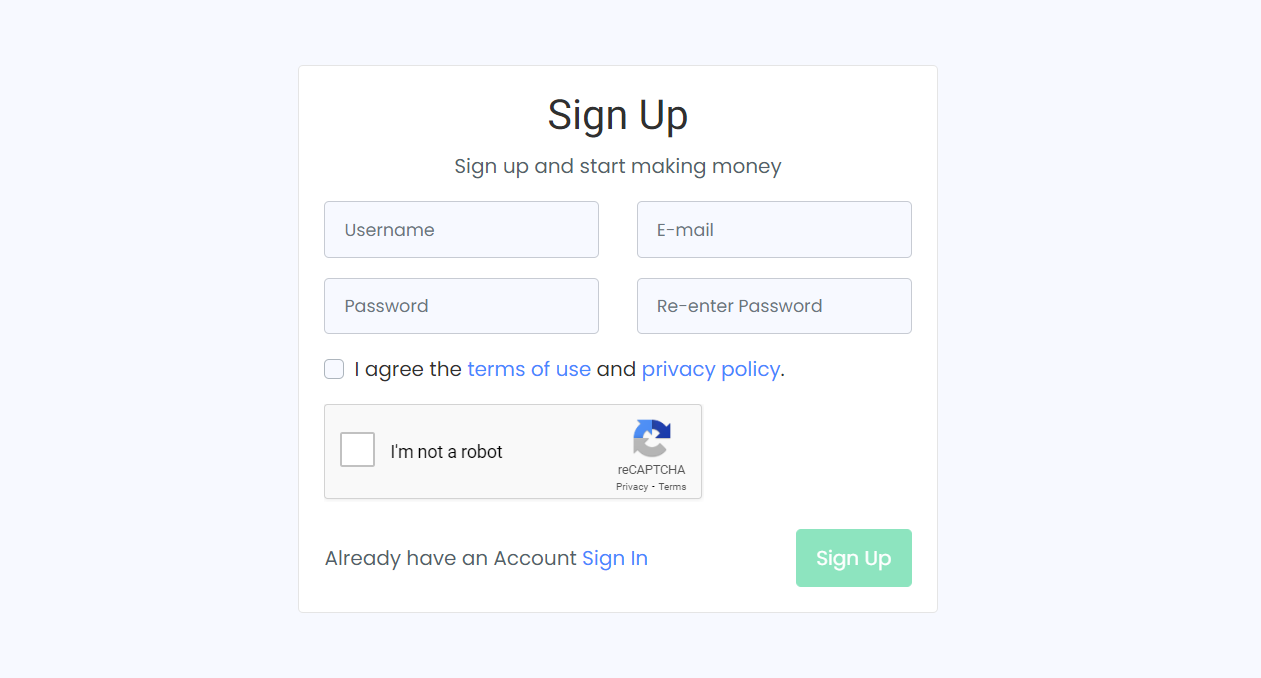
Task: Click into the E-mail field
Action: 774,230
